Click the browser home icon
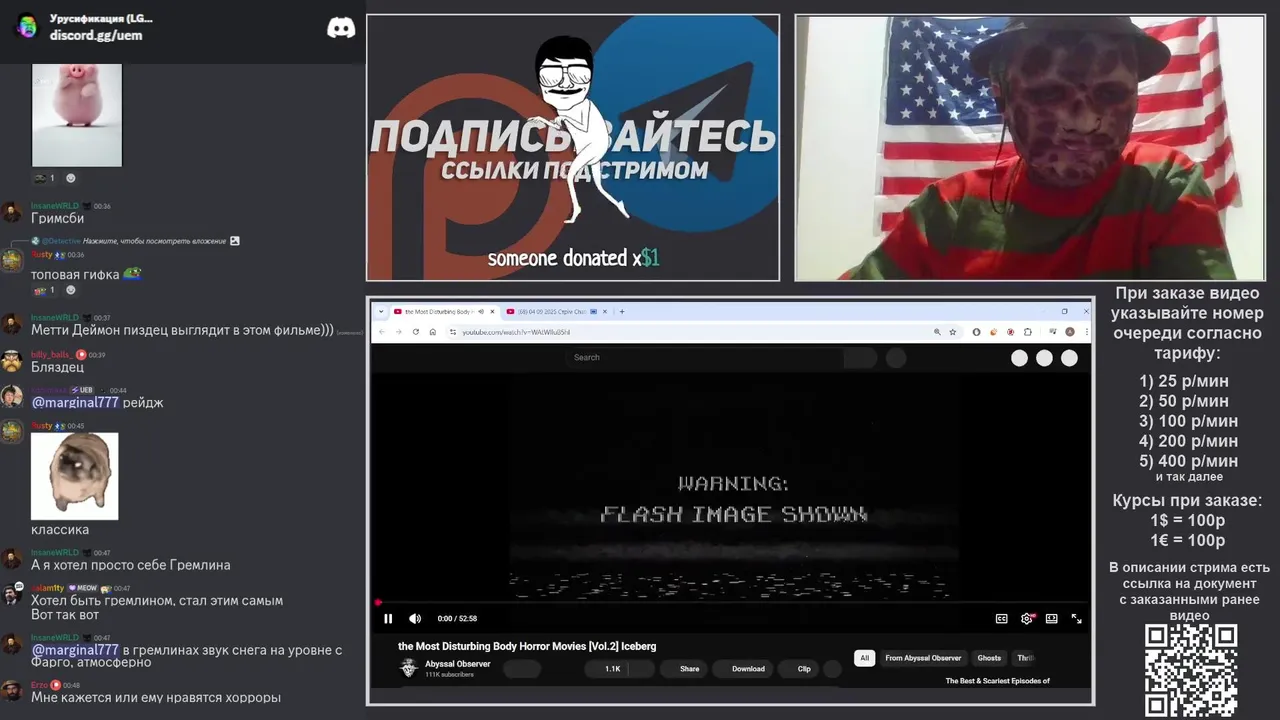1280x720 pixels. [x=433, y=332]
